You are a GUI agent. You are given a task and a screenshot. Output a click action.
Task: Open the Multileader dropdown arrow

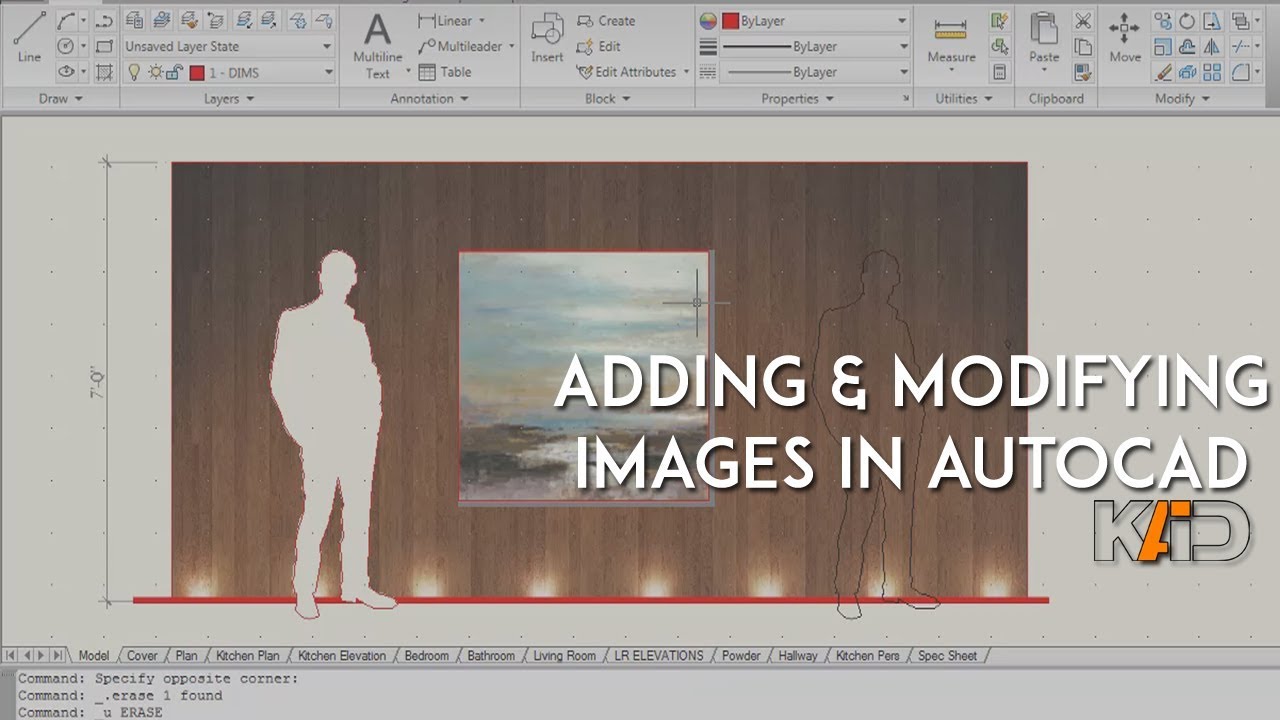point(511,46)
